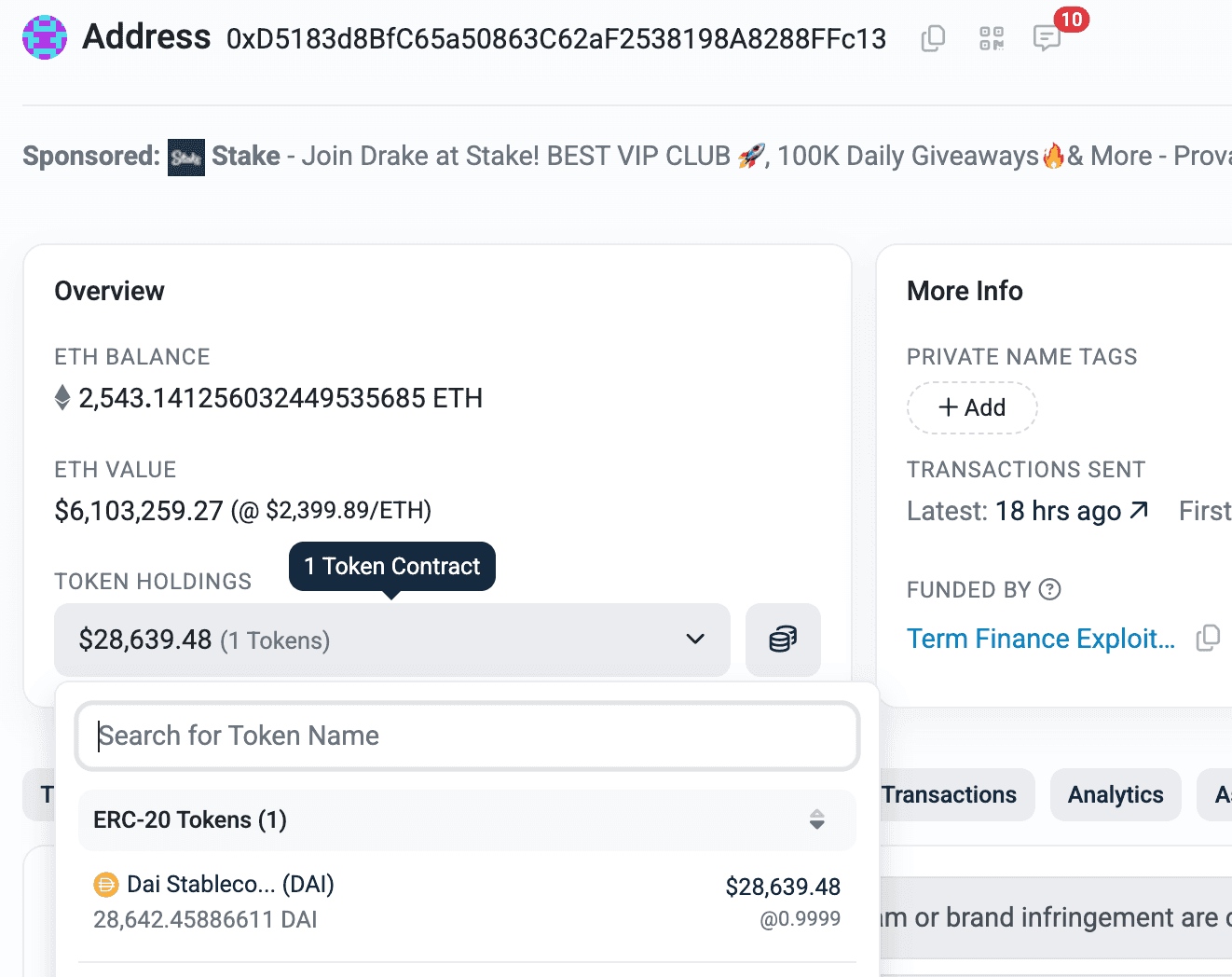Select the $6,103,259.27 ETH value text
The image size is (1232, 977).
click(139, 511)
